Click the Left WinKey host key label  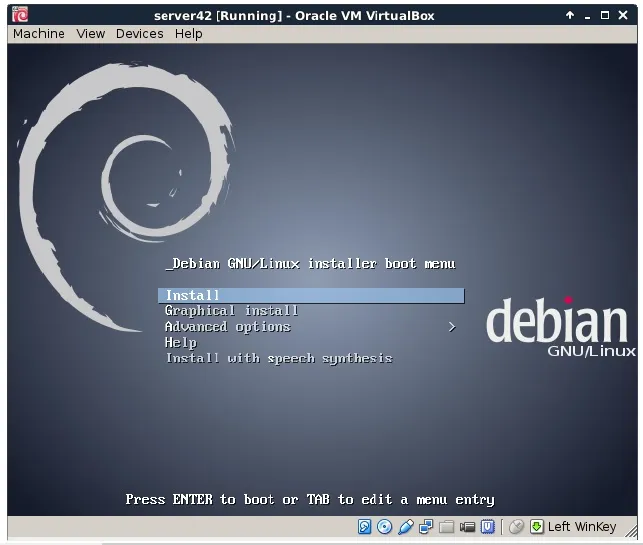tap(582, 527)
